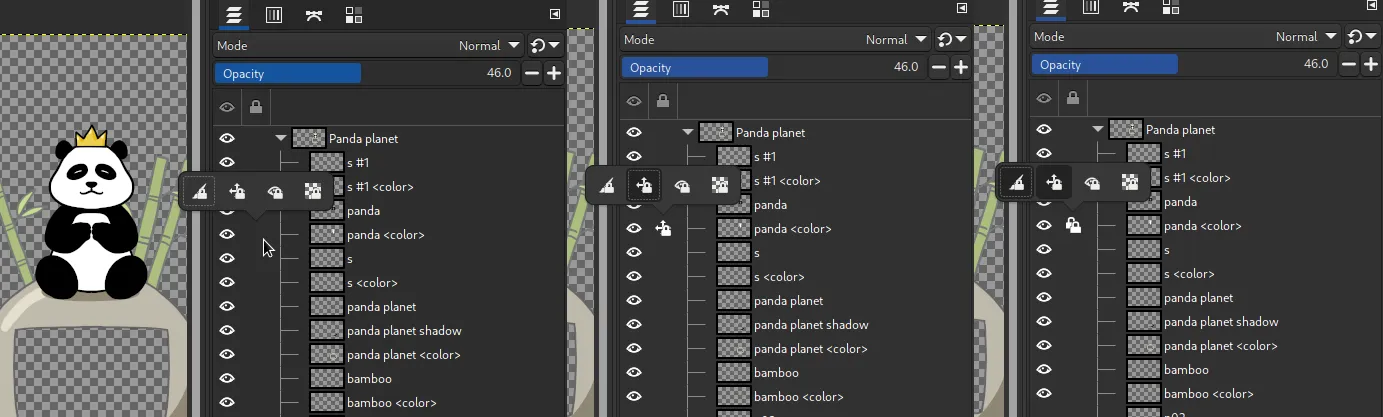
Task: Click the Opacity slider in the left panel
Action: 367,73
